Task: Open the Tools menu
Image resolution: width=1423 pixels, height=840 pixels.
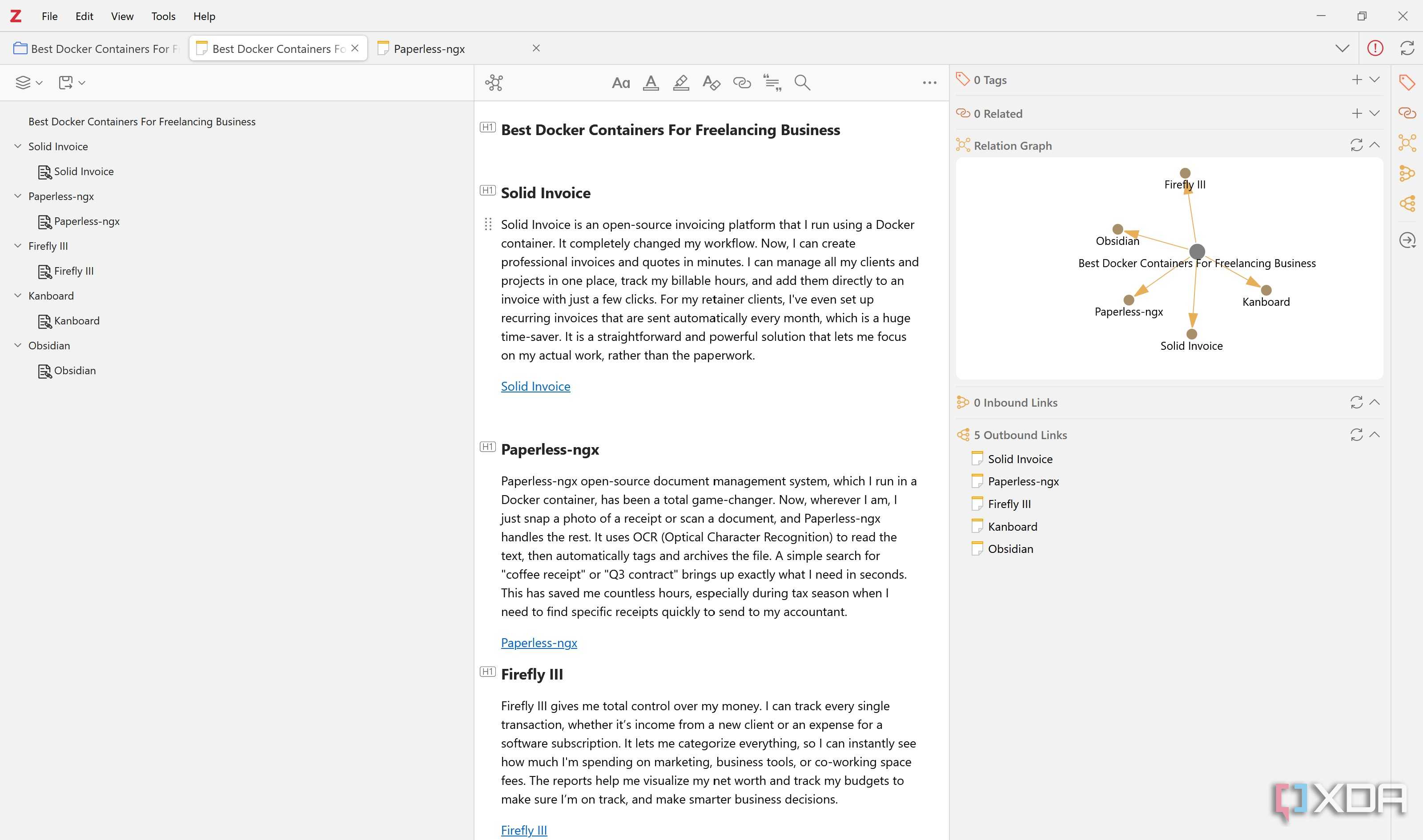Action: click(x=163, y=16)
